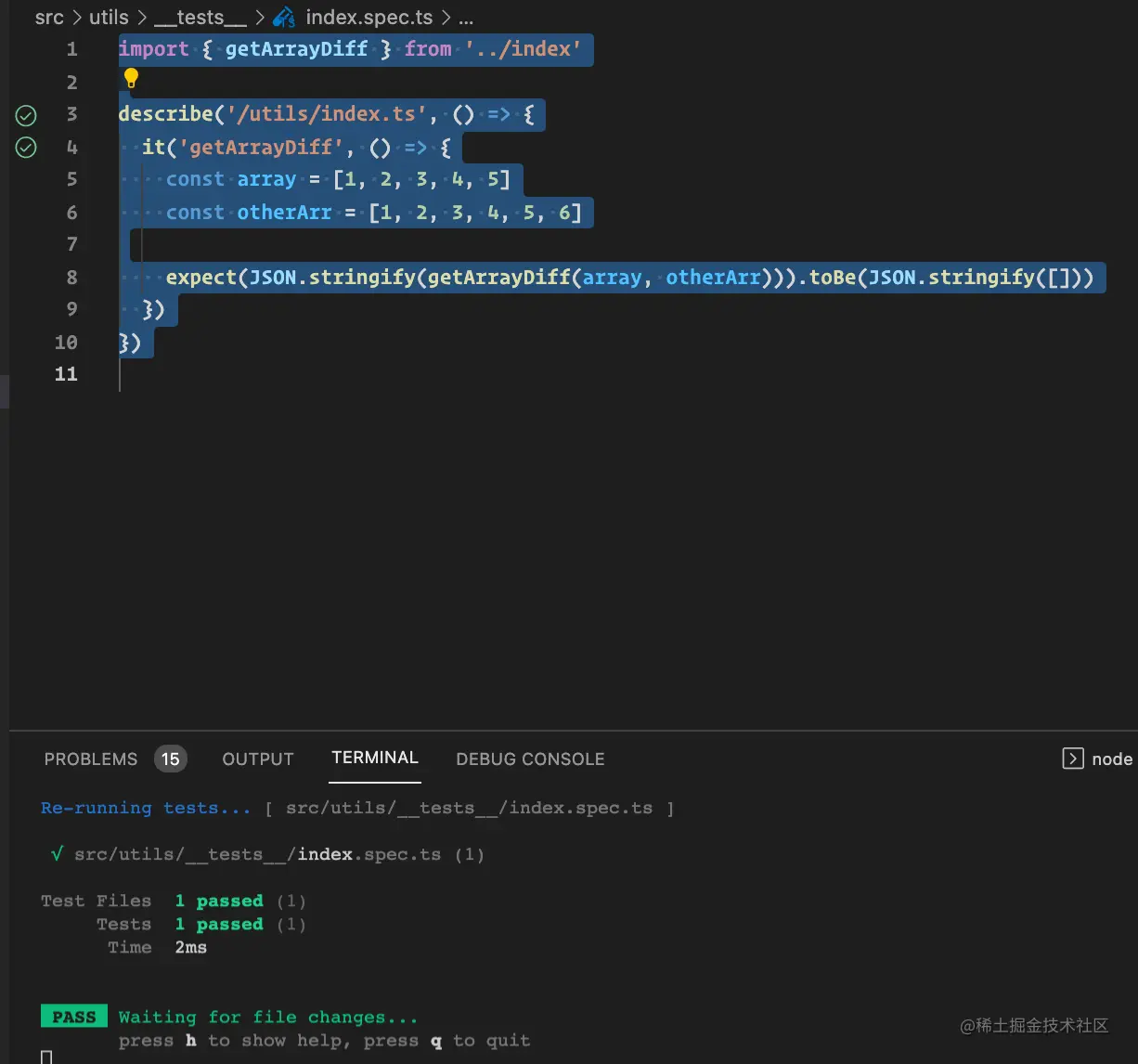
Task: Click the checkmarked spec file result line
Action: coord(267,854)
